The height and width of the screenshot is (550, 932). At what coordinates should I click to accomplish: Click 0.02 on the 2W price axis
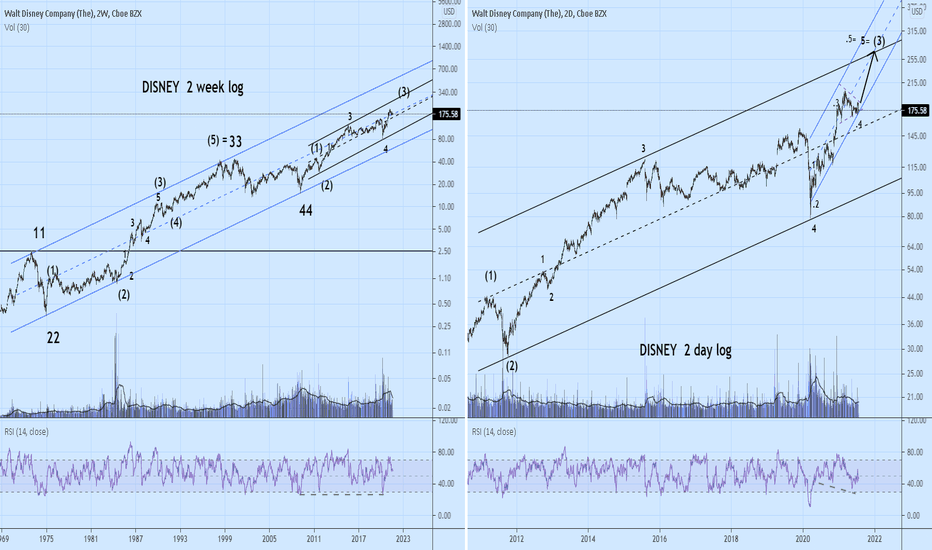pos(444,408)
